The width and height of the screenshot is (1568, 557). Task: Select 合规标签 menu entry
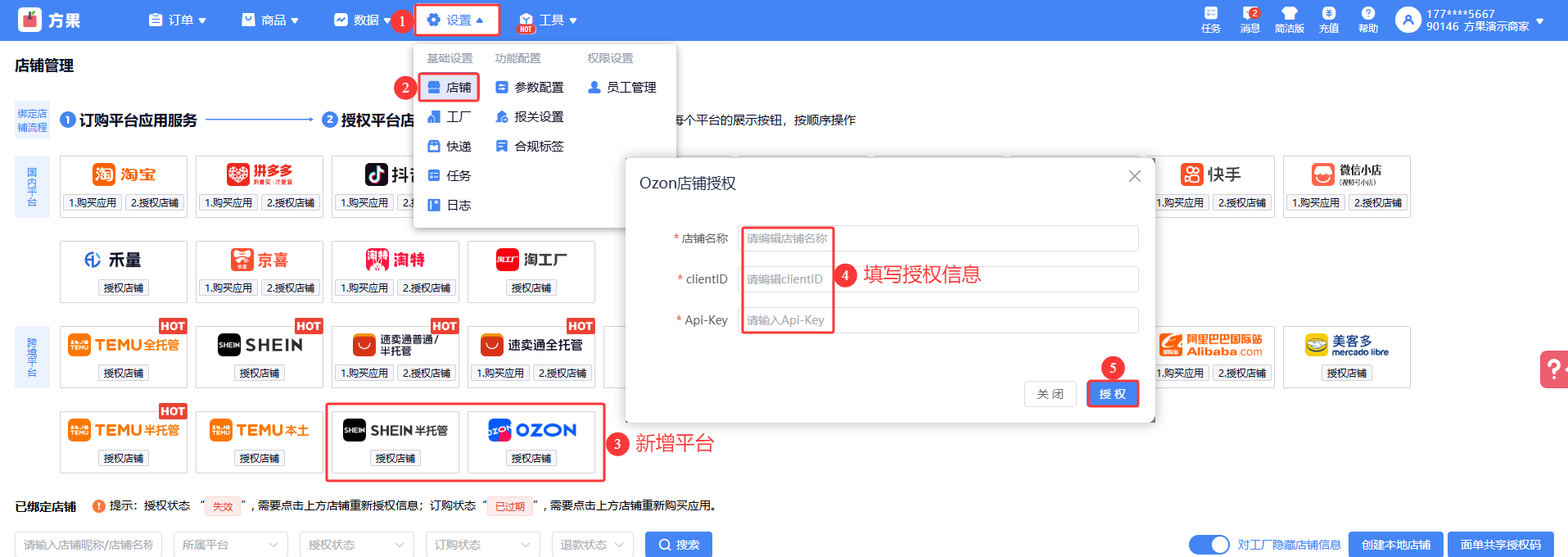click(530, 146)
